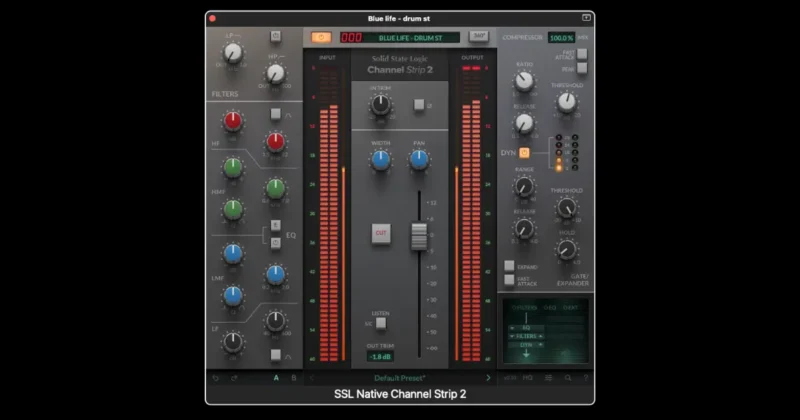Screen dimensions: 800x420
Task: Close the Blue life - drum st window
Action: [x=213, y=18]
